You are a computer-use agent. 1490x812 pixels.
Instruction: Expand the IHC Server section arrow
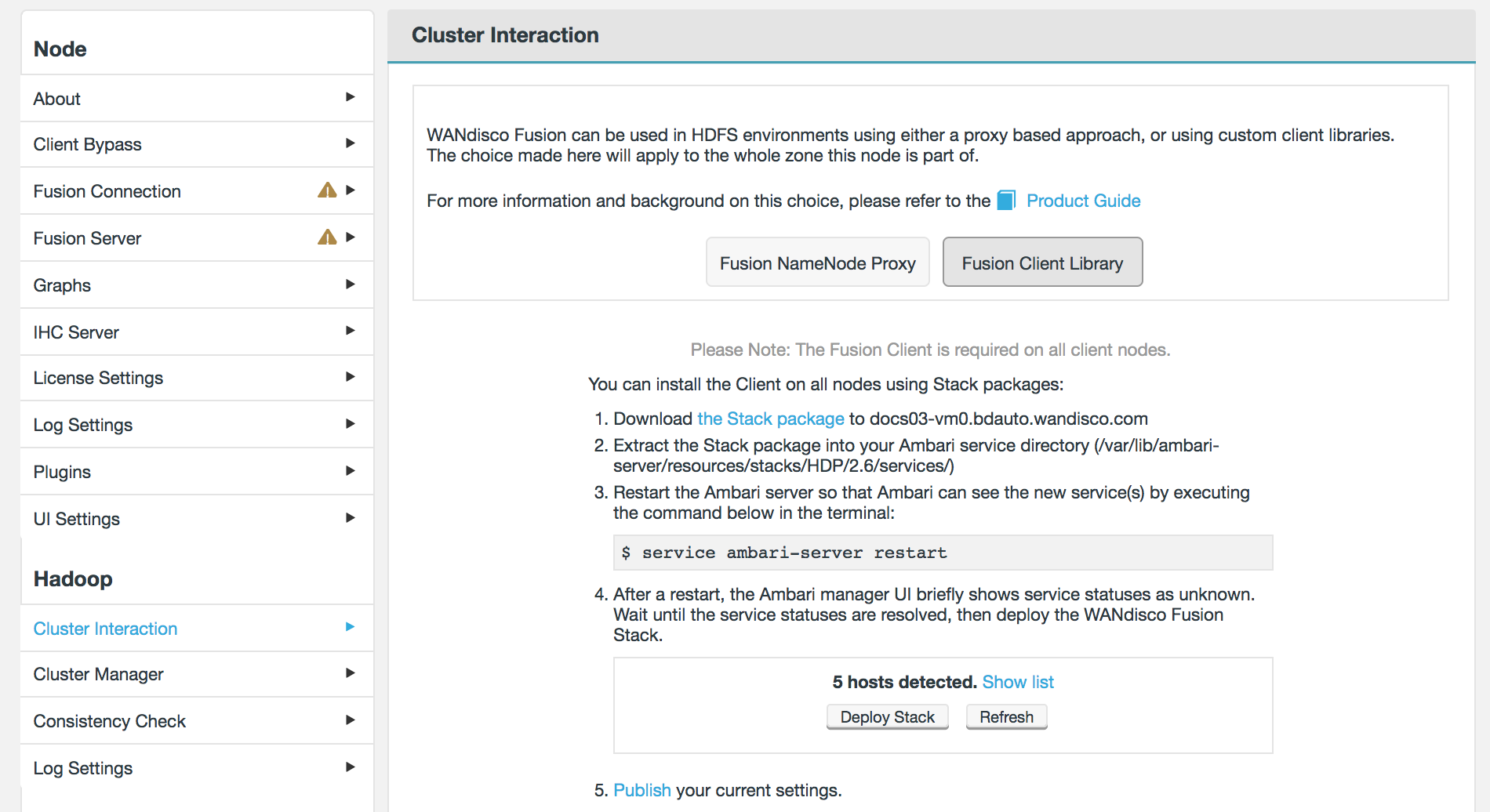point(351,331)
